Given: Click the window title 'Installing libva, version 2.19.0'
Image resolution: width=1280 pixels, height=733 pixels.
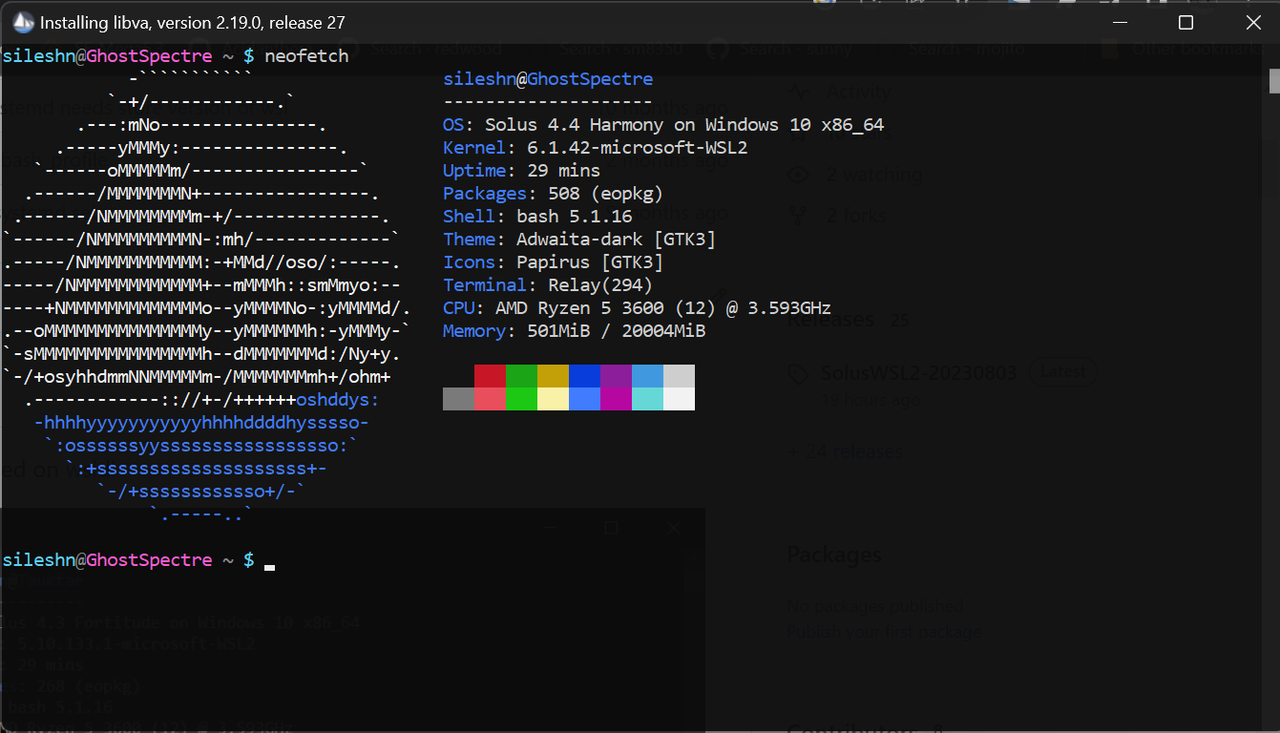Looking at the screenshot, I should [193, 22].
